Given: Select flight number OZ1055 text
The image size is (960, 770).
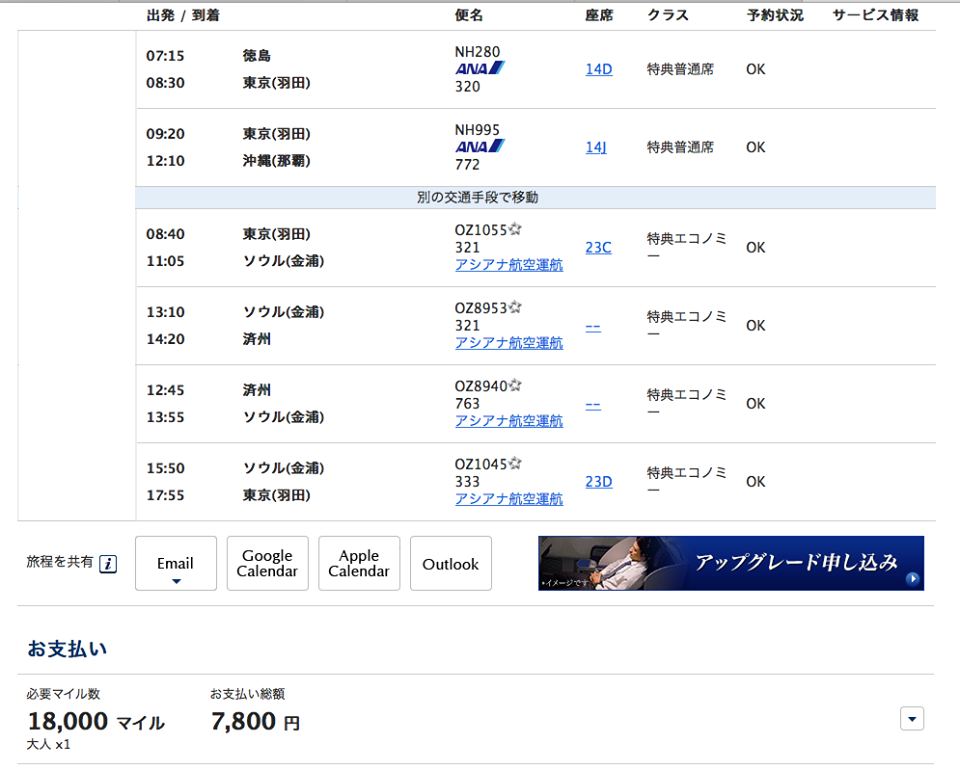Looking at the screenshot, I should (x=481, y=230).
